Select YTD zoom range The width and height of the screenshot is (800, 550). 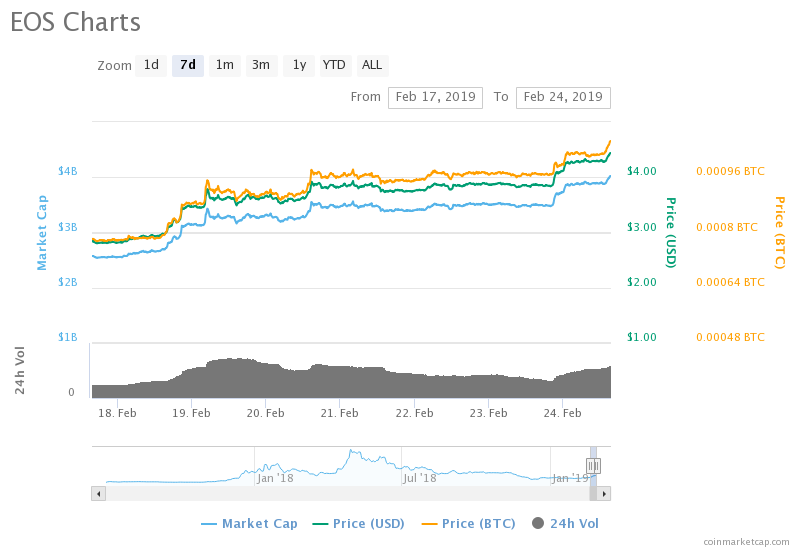tap(334, 66)
